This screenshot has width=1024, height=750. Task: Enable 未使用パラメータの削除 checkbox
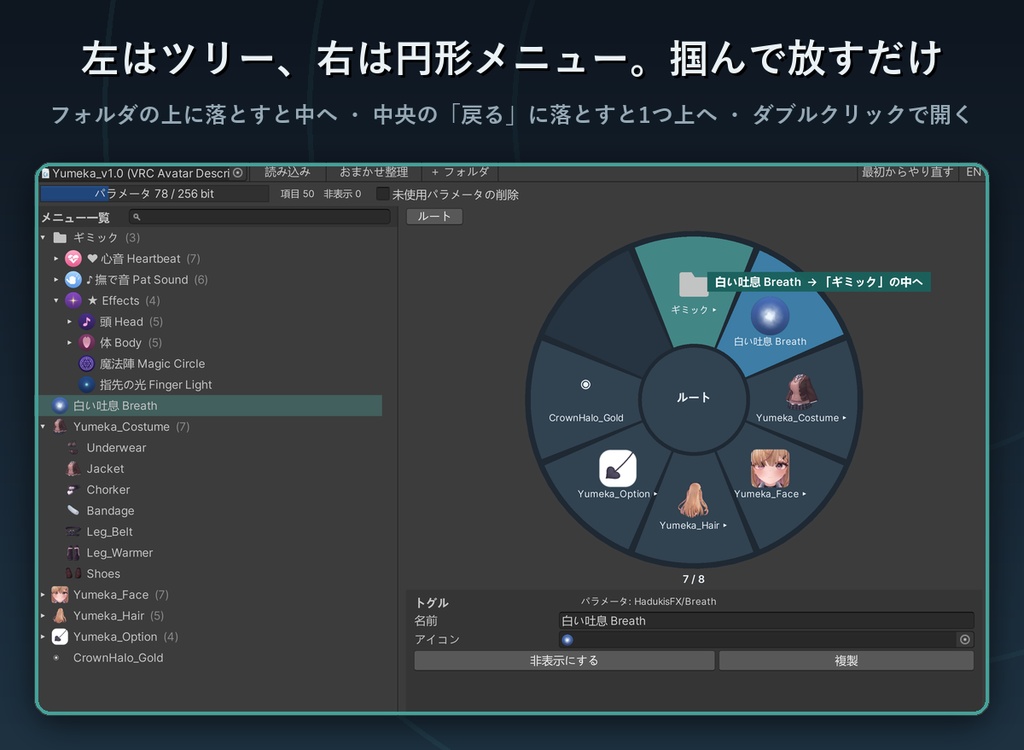383,194
